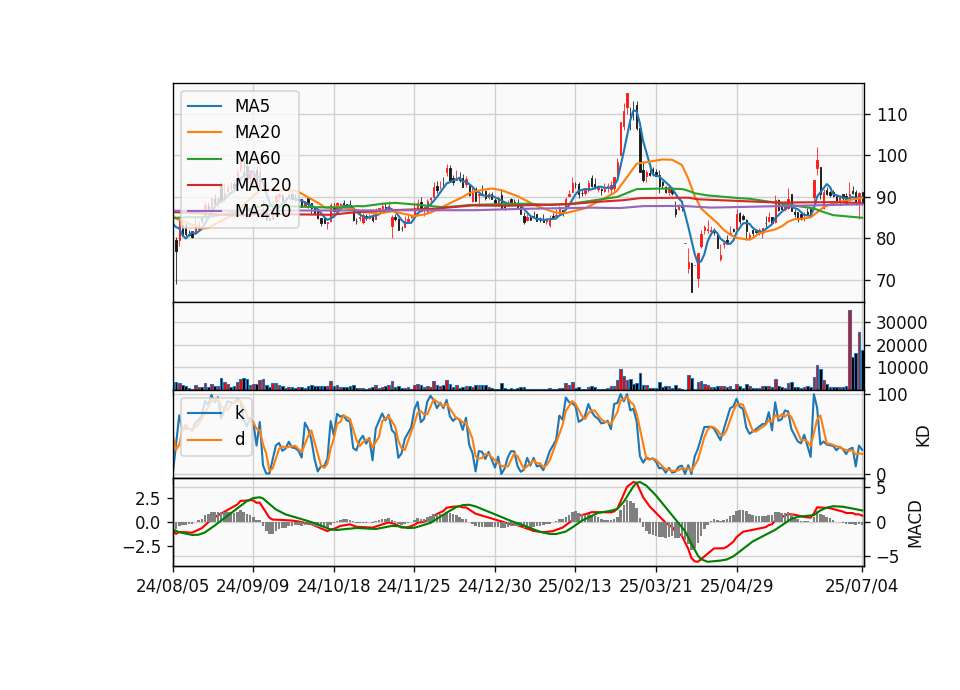Screen dimensions: 960x690
Task: Click the blue MA5 legend line swatch
Action: pyautogui.click(x=204, y=107)
